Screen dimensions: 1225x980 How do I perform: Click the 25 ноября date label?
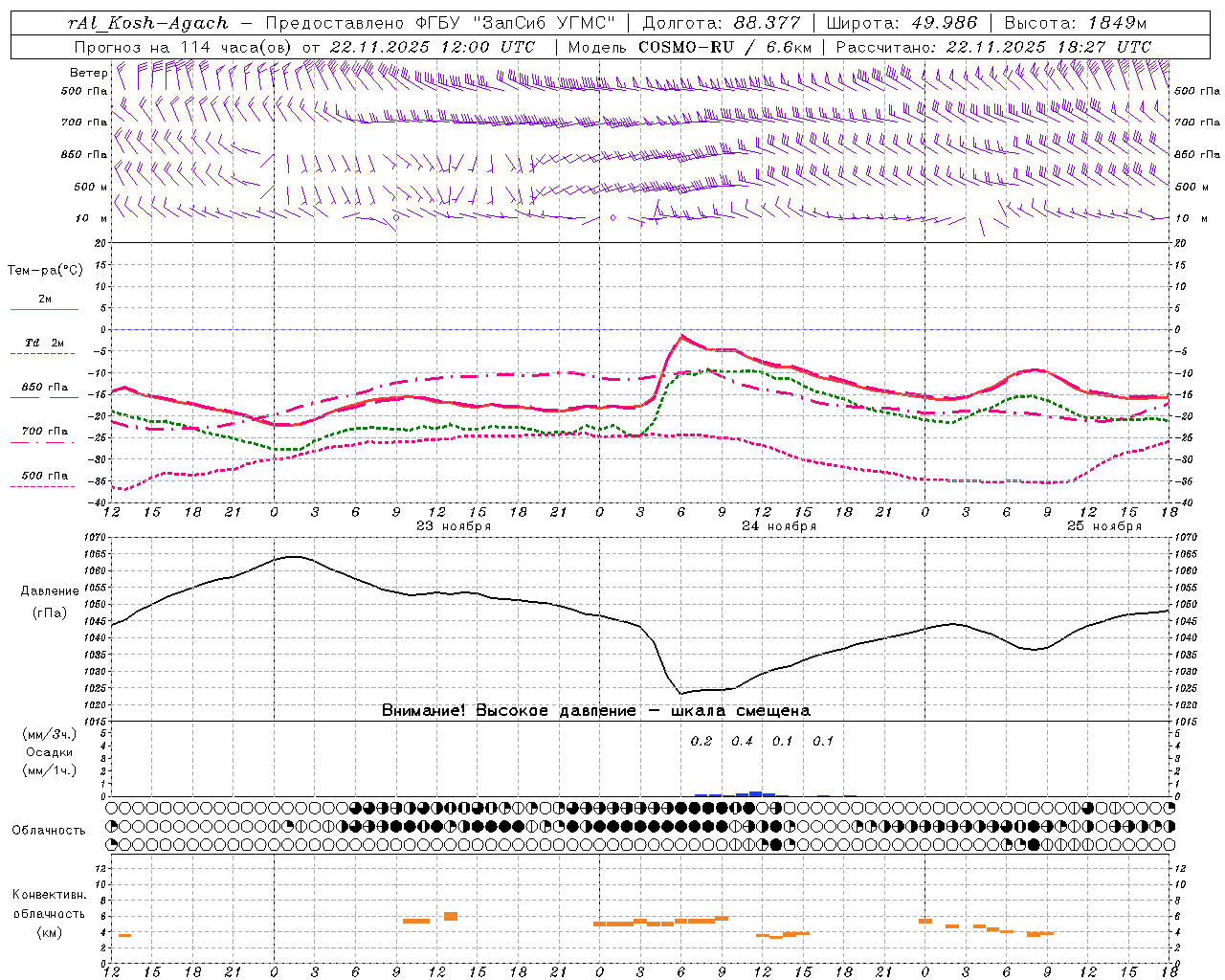tap(1103, 526)
